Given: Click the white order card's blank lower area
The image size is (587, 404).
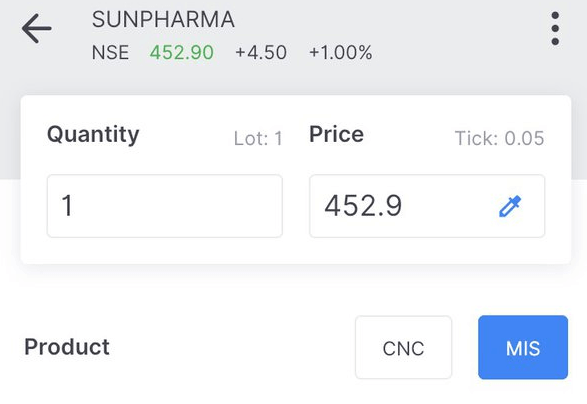Looking at the screenshot, I should point(296,251).
